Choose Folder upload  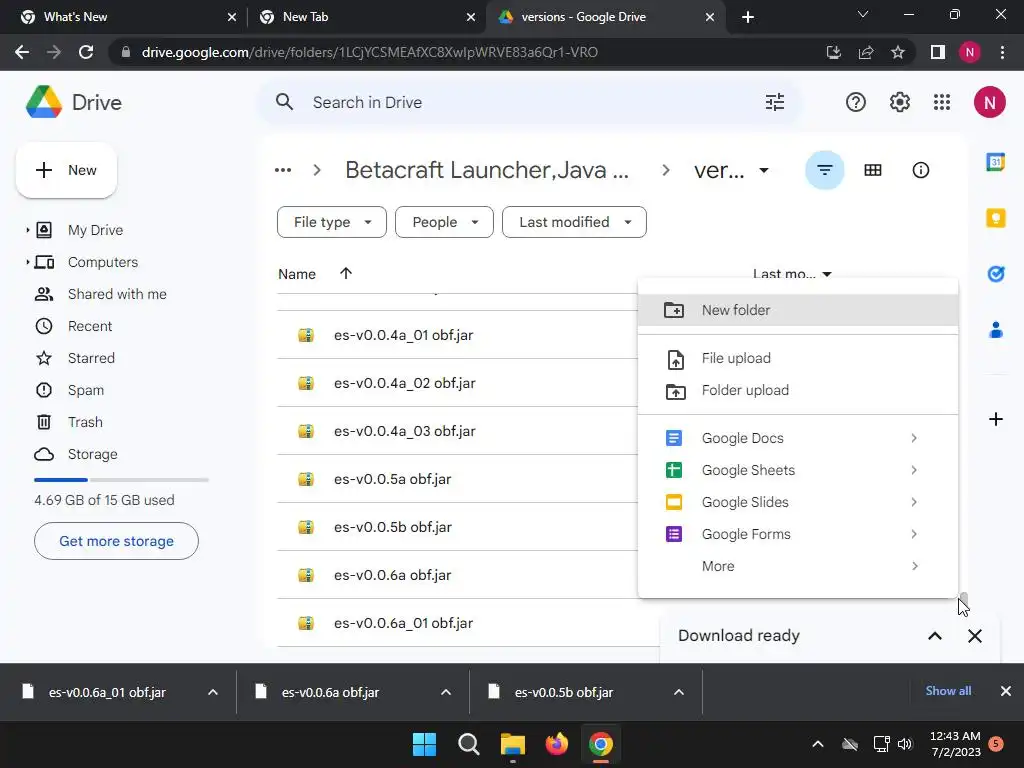[x=797, y=391]
